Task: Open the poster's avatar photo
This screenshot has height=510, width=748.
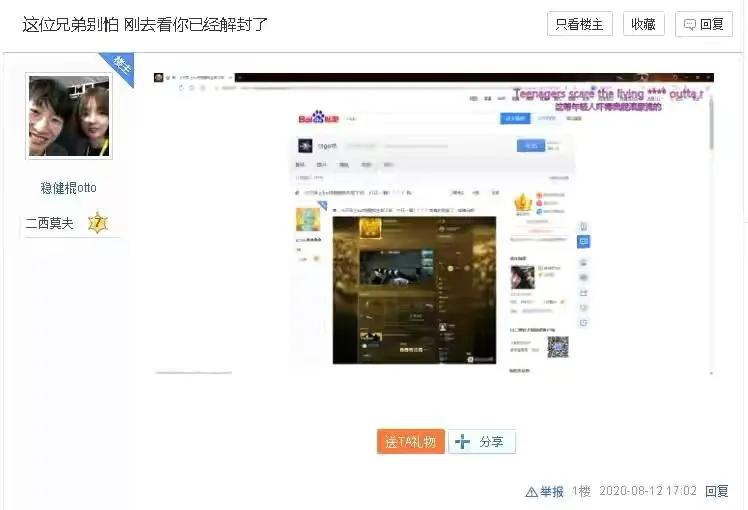Action: (x=69, y=116)
